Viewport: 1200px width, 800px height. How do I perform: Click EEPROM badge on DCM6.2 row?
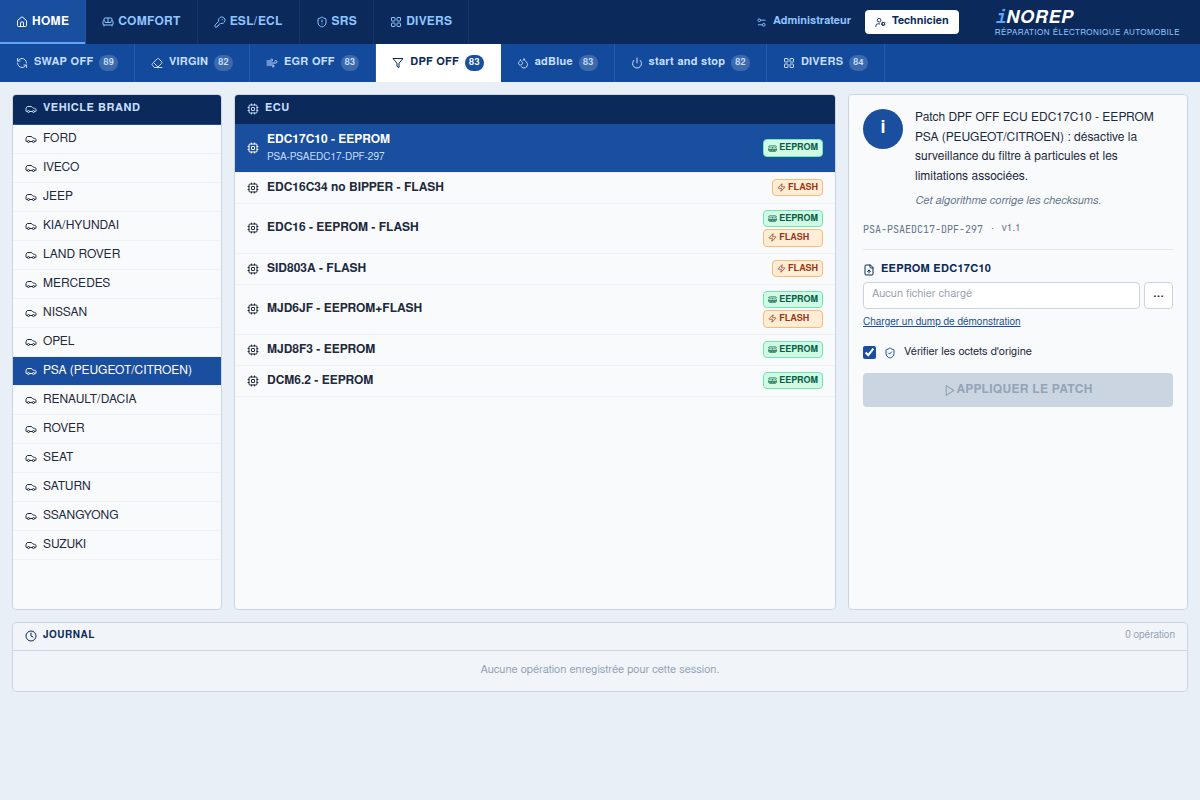coord(793,381)
